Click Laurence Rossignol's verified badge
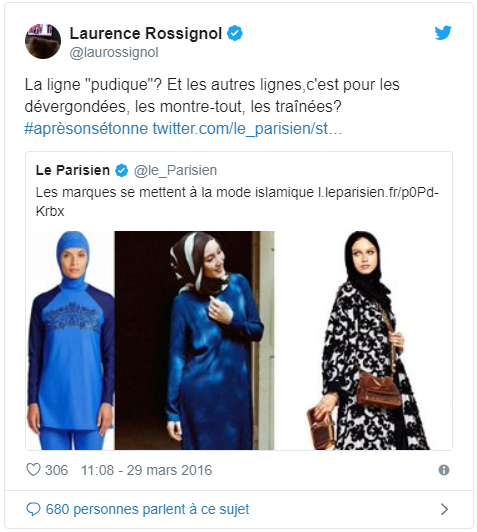Viewport: 477px width, 532px height. pyautogui.click(x=234, y=33)
